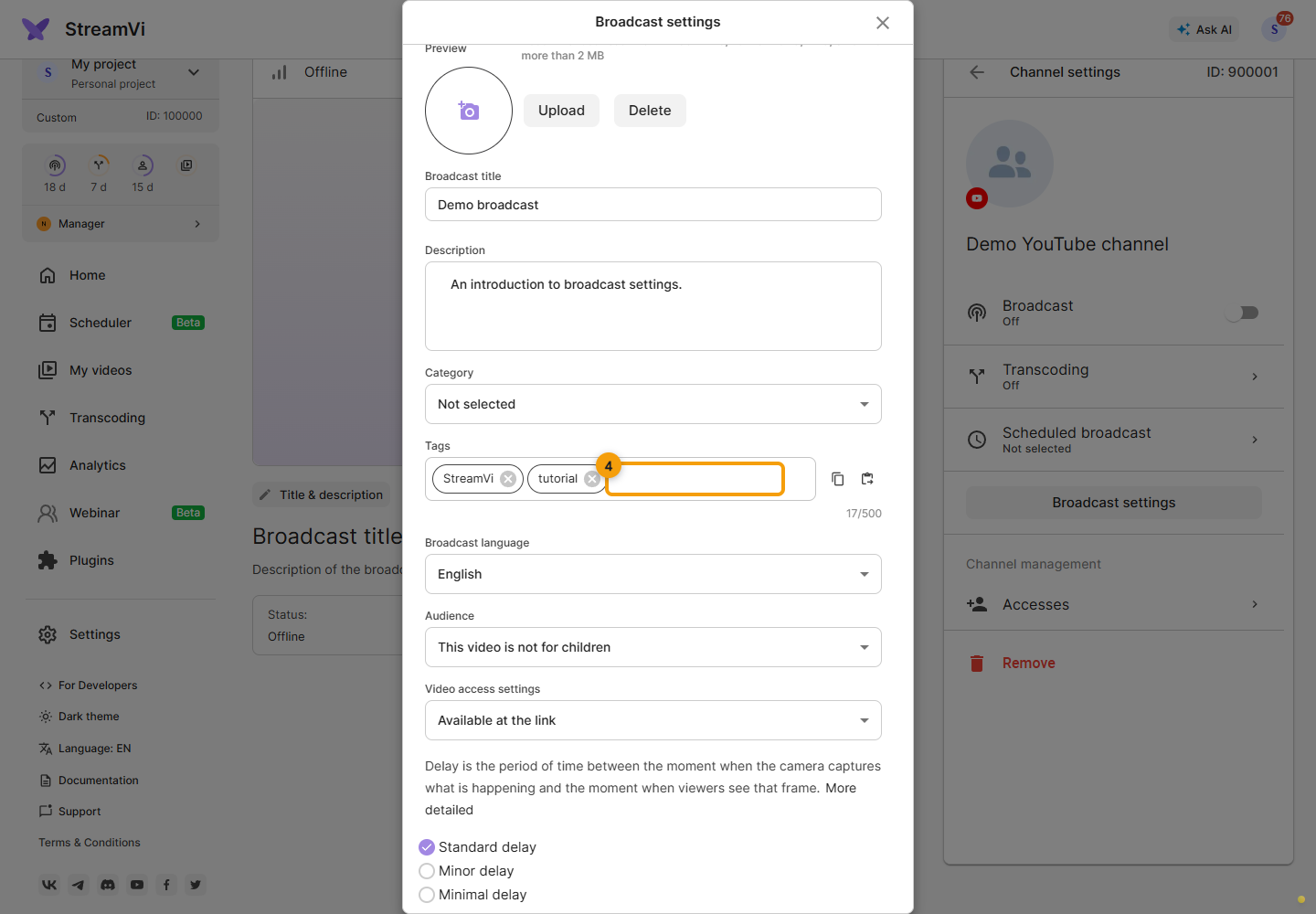Toggle Dark theme in the sidebar
Screen dimensions: 1316x914
tap(80, 717)
